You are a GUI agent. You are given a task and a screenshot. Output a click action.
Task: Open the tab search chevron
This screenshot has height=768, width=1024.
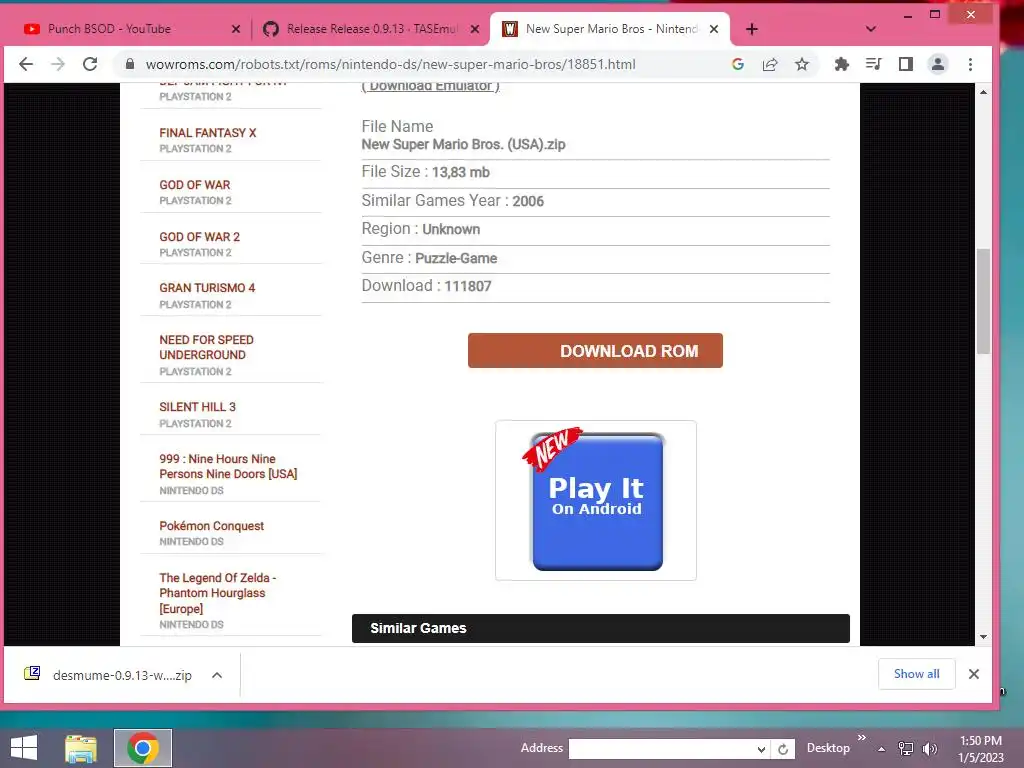pos(871,29)
